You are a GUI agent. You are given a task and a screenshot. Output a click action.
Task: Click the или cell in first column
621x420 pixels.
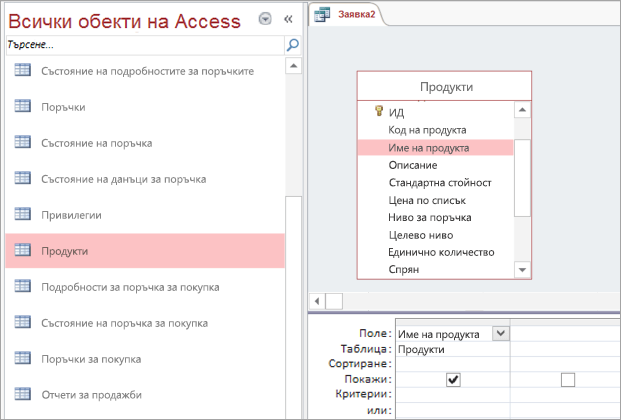click(x=453, y=410)
